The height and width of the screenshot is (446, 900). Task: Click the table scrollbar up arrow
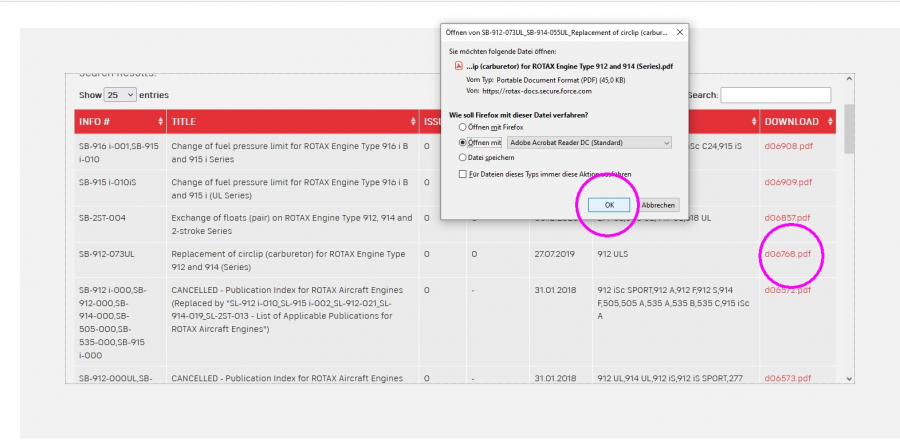point(850,79)
